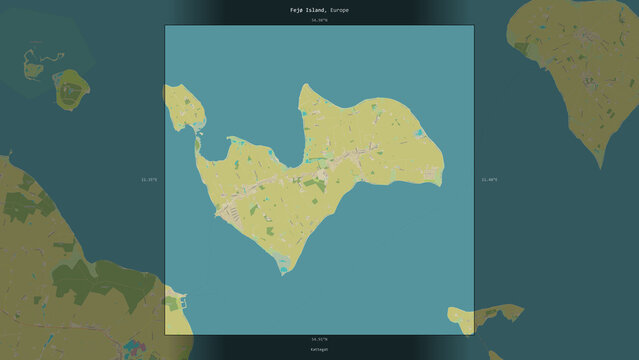Click the longitude label right of map frame
This screenshot has height=360, width=639.
coord(489,180)
